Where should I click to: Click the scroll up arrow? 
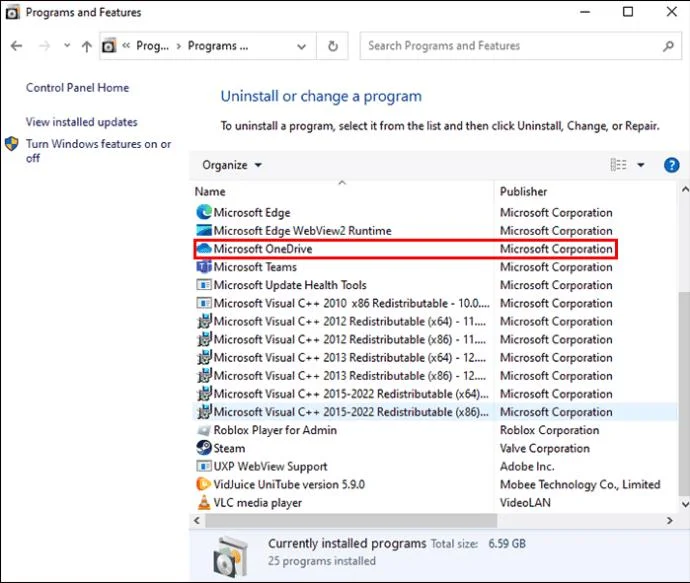(x=685, y=190)
